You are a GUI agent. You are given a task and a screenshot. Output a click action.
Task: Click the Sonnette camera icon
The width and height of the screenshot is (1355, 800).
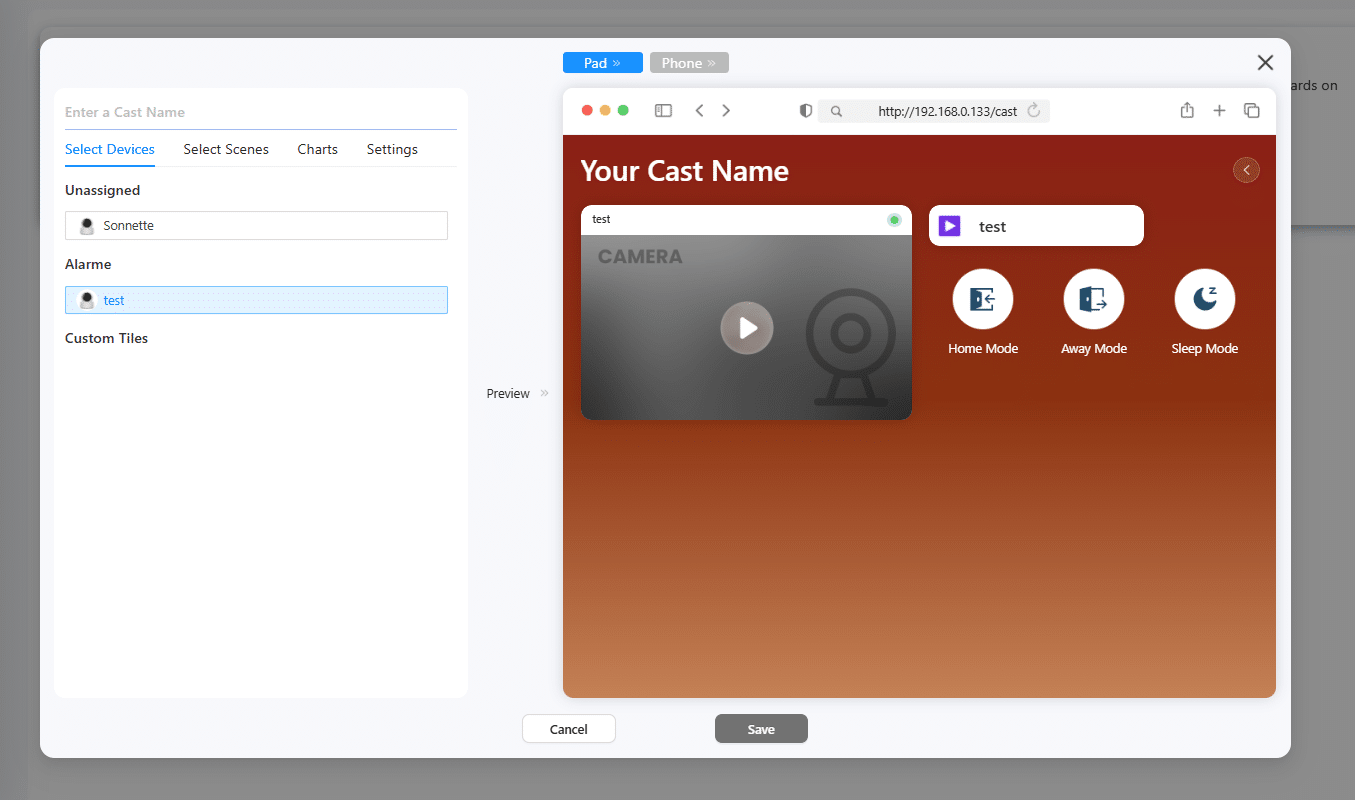click(x=87, y=226)
